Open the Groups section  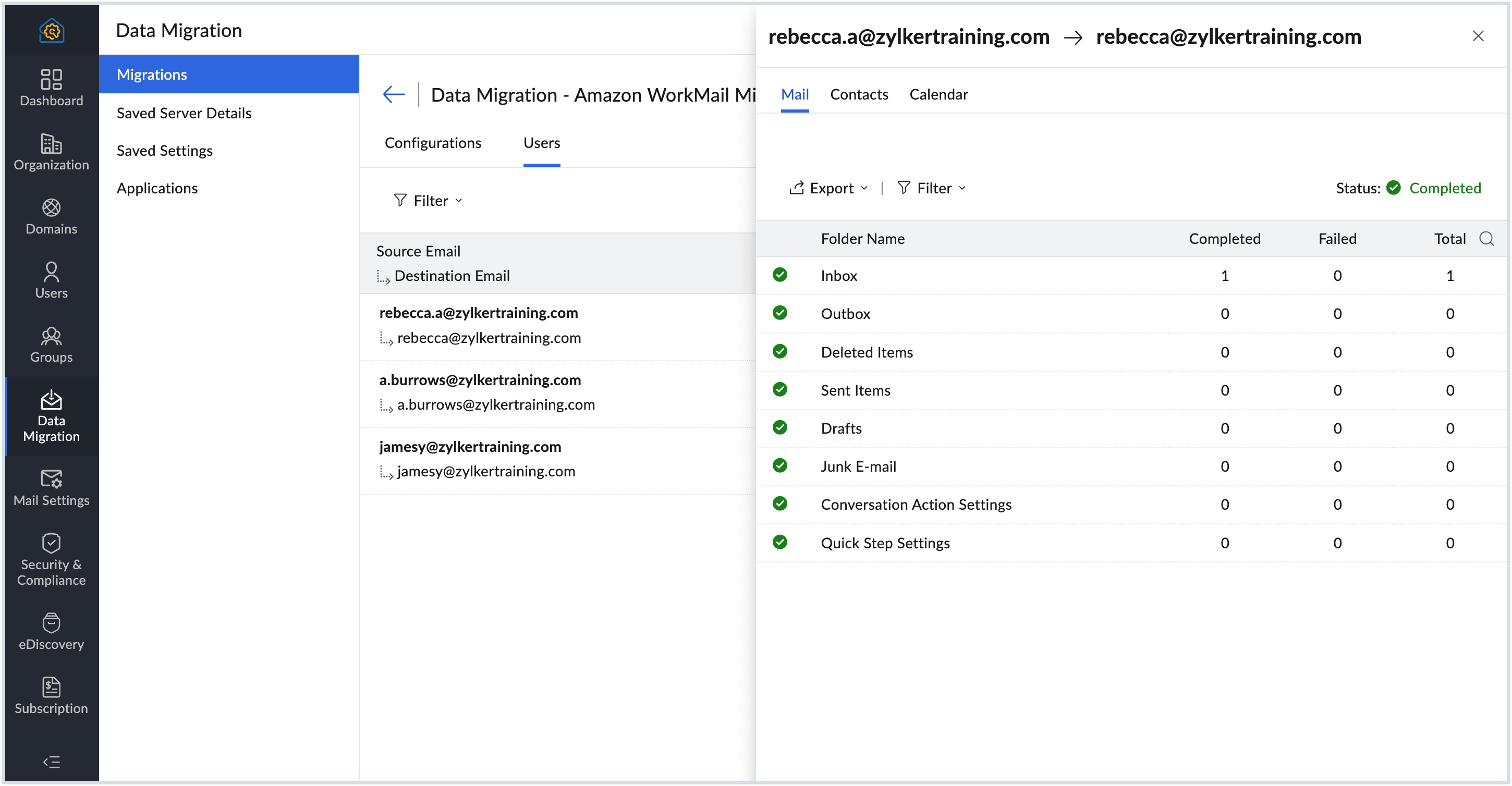tap(51, 345)
